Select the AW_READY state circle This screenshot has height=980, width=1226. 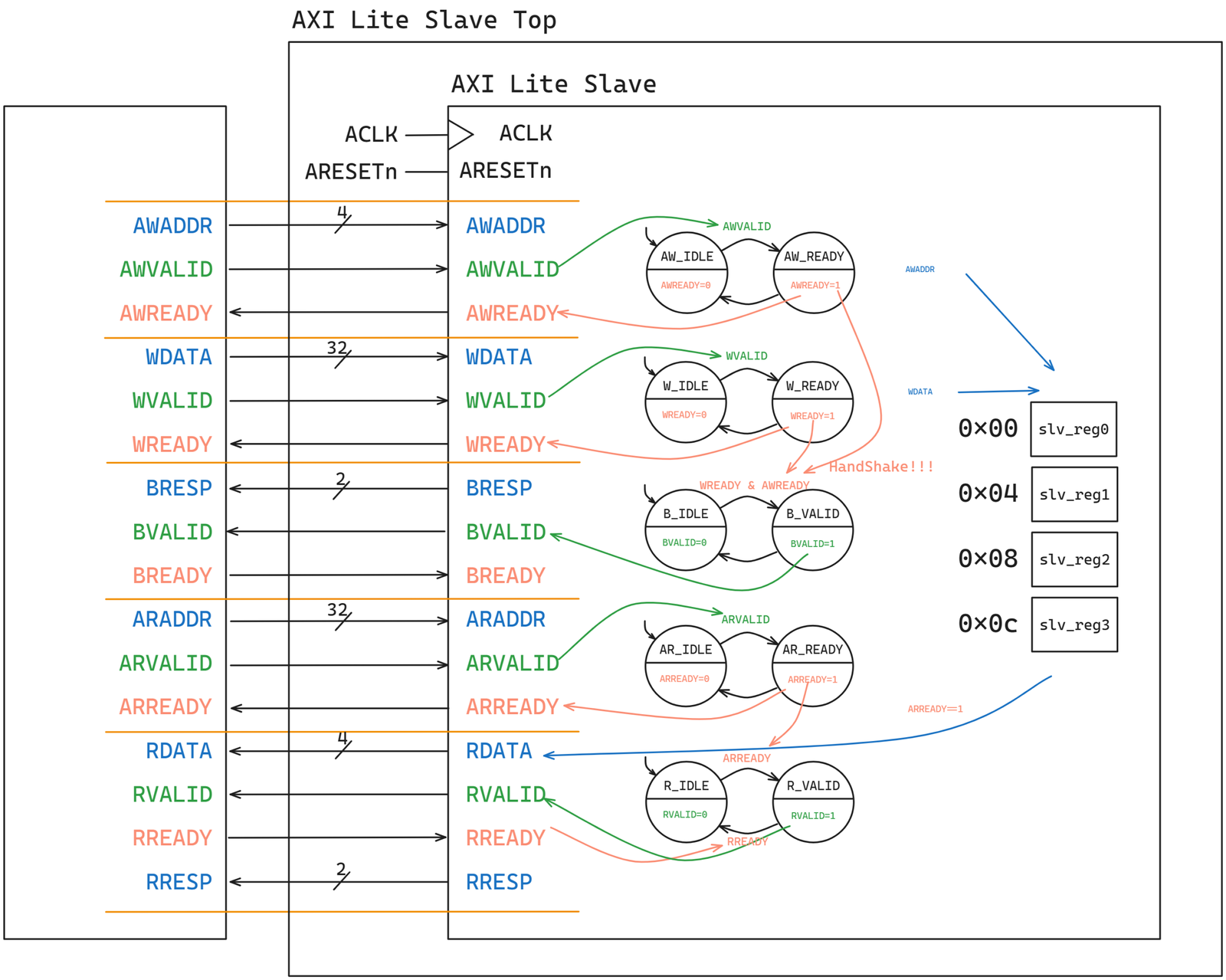pos(814,273)
